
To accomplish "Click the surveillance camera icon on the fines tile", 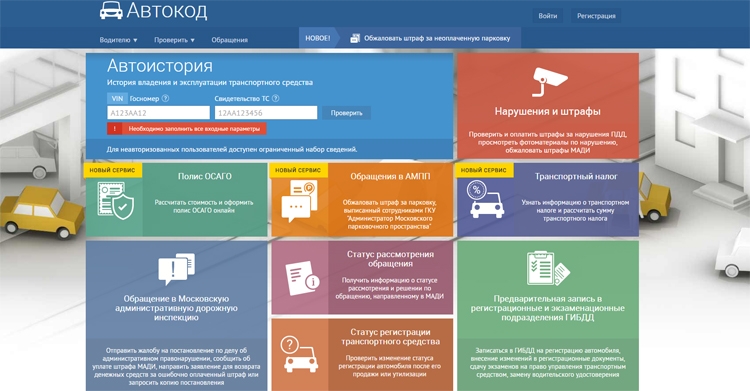I will click(x=550, y=82).
